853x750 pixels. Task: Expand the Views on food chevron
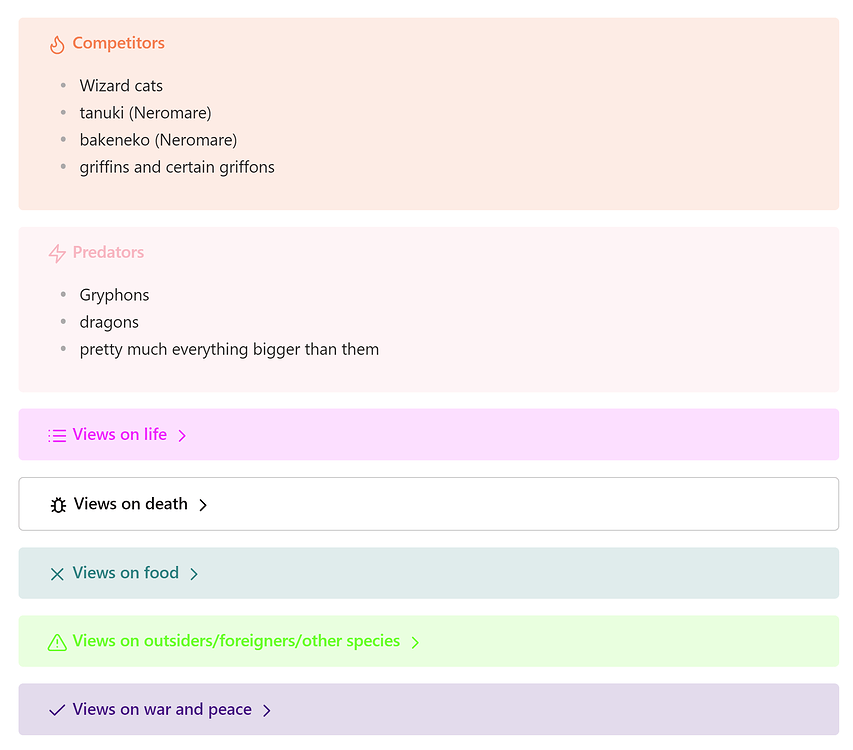click(194, 574)
